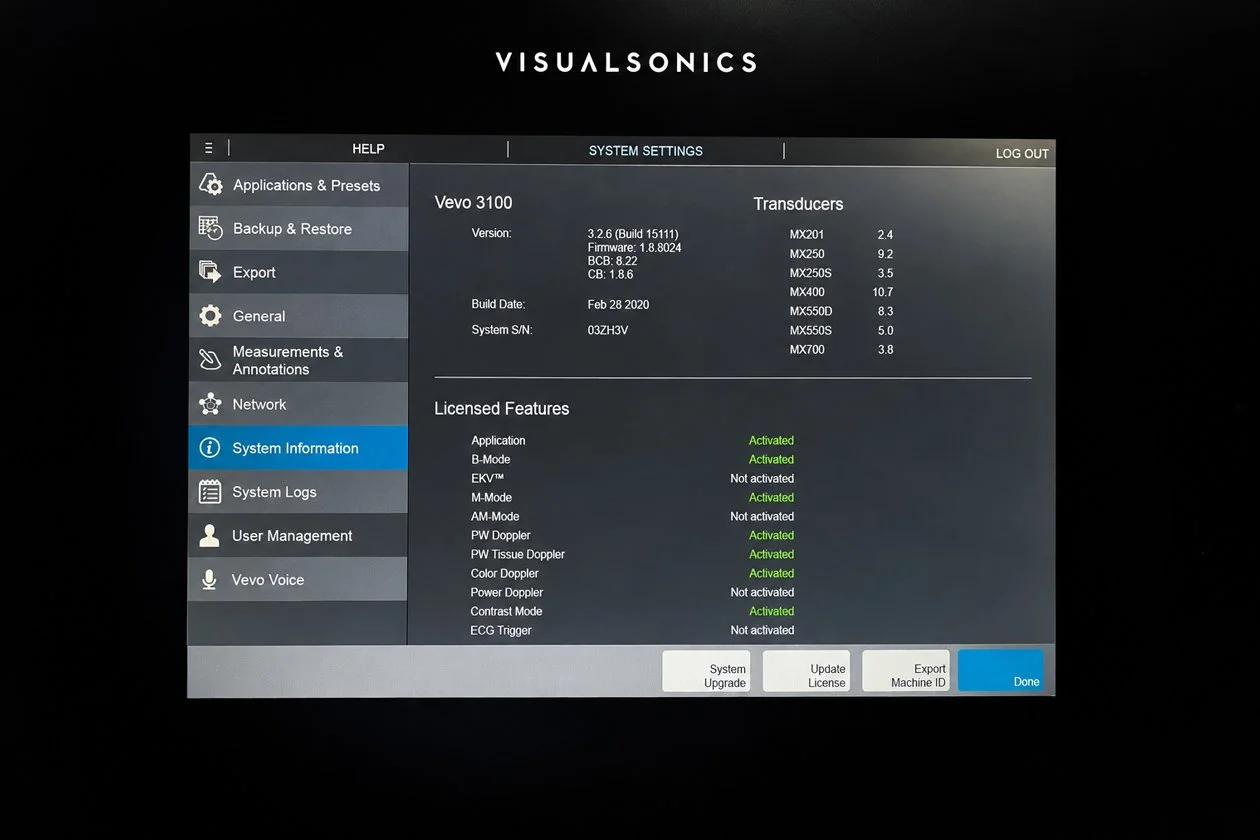Click the Vevo Voice microphone icon
The width and height of the screenshot is (1260, 840).
(x=209, y=580)
